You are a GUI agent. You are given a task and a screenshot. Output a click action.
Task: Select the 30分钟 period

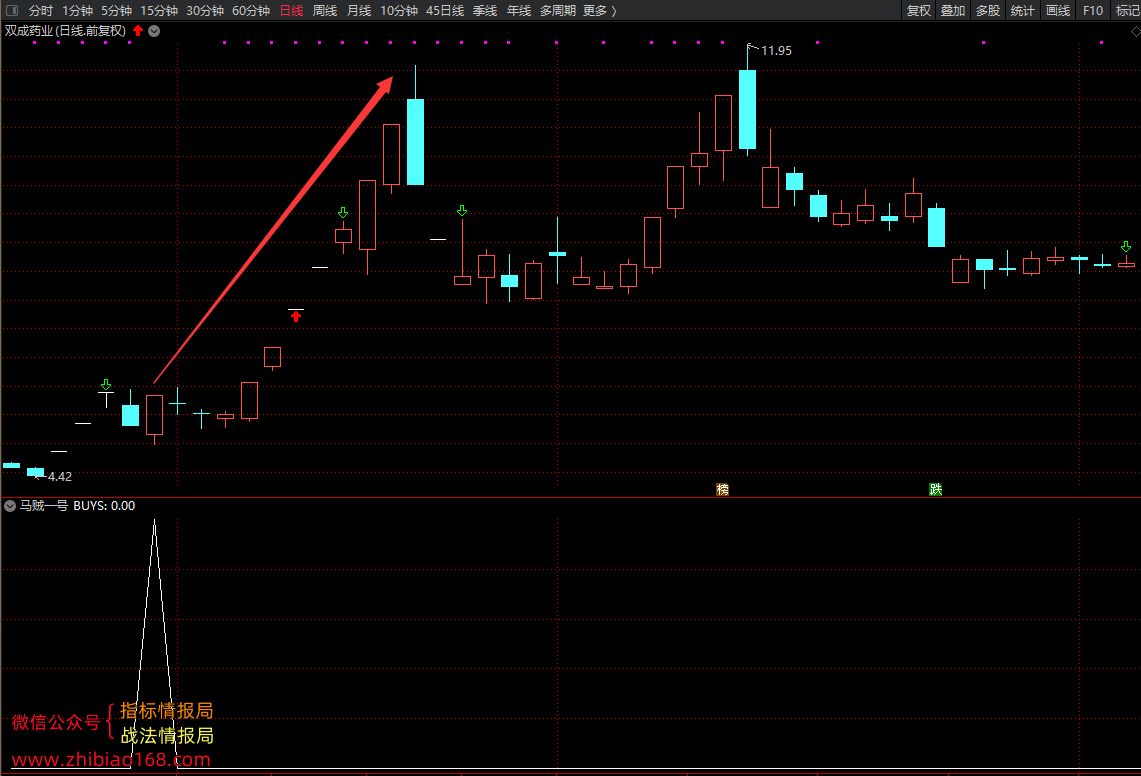click(204, 10)
